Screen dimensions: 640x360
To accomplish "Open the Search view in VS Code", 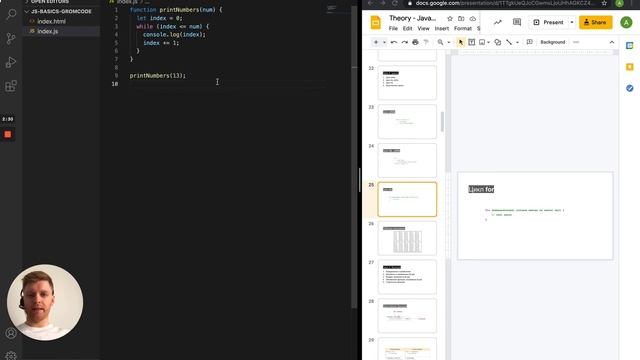I will (11, 14).
